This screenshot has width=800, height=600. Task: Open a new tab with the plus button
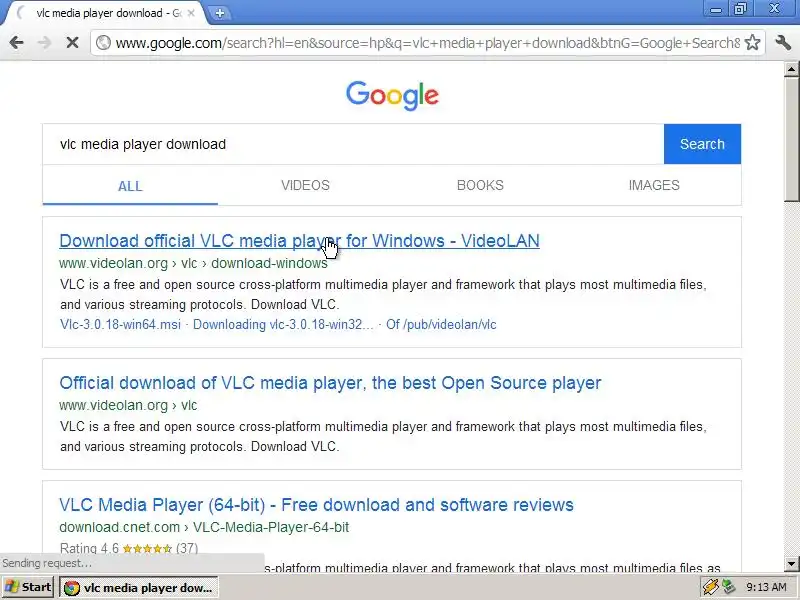point(220,13)
